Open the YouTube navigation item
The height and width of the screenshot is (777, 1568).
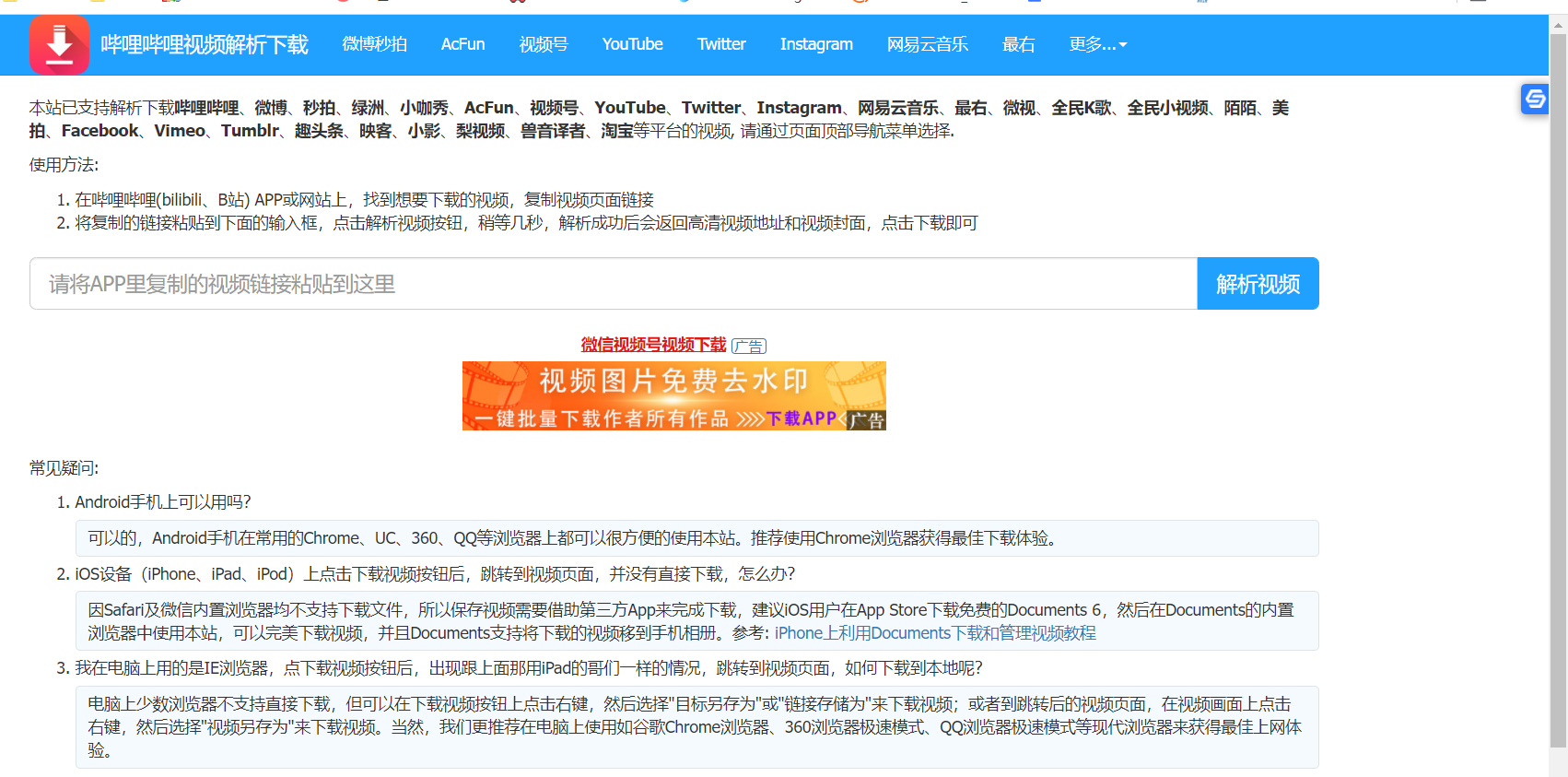[632, 44]
